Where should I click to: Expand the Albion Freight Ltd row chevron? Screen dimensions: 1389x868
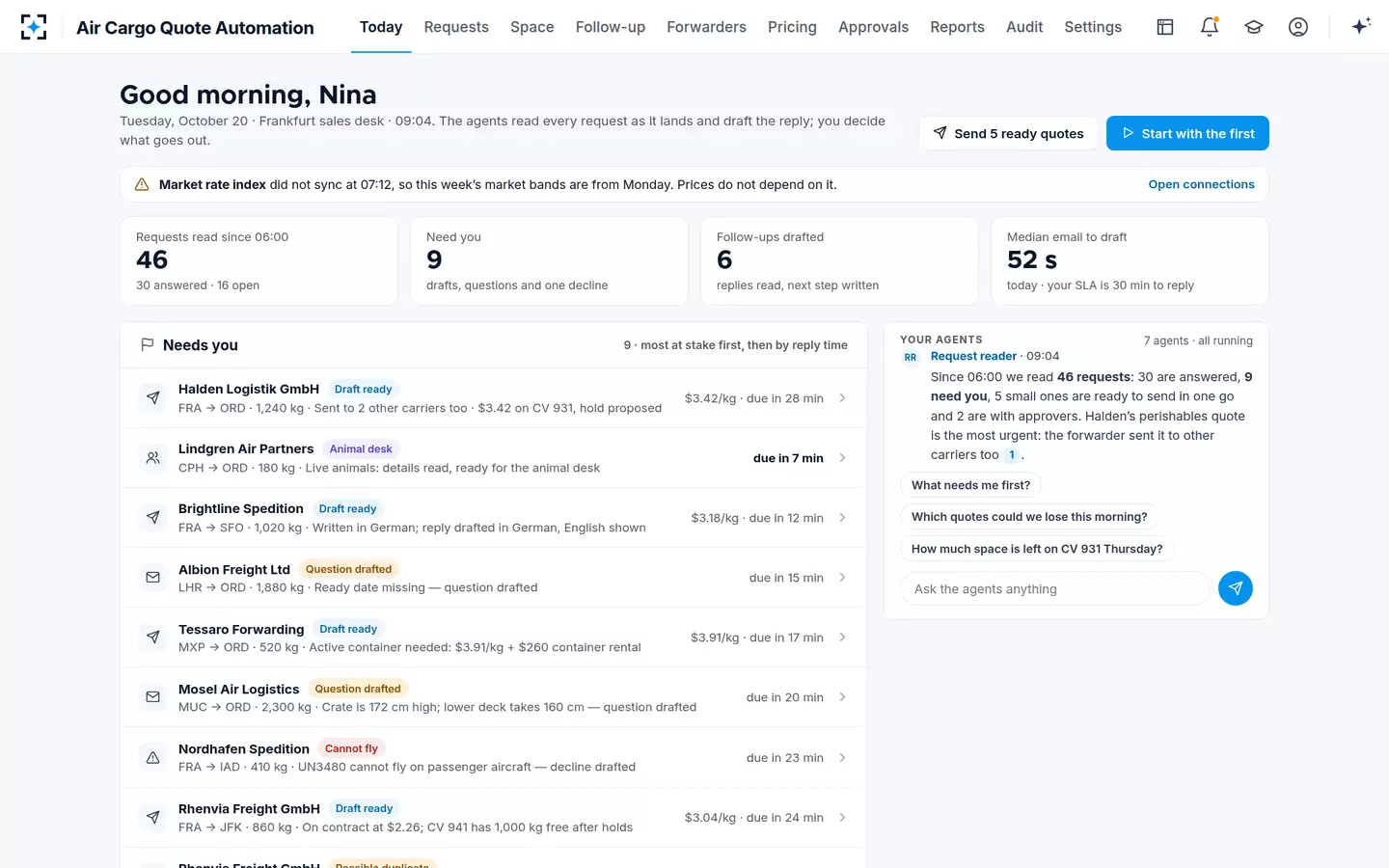[x=842, y=578]
